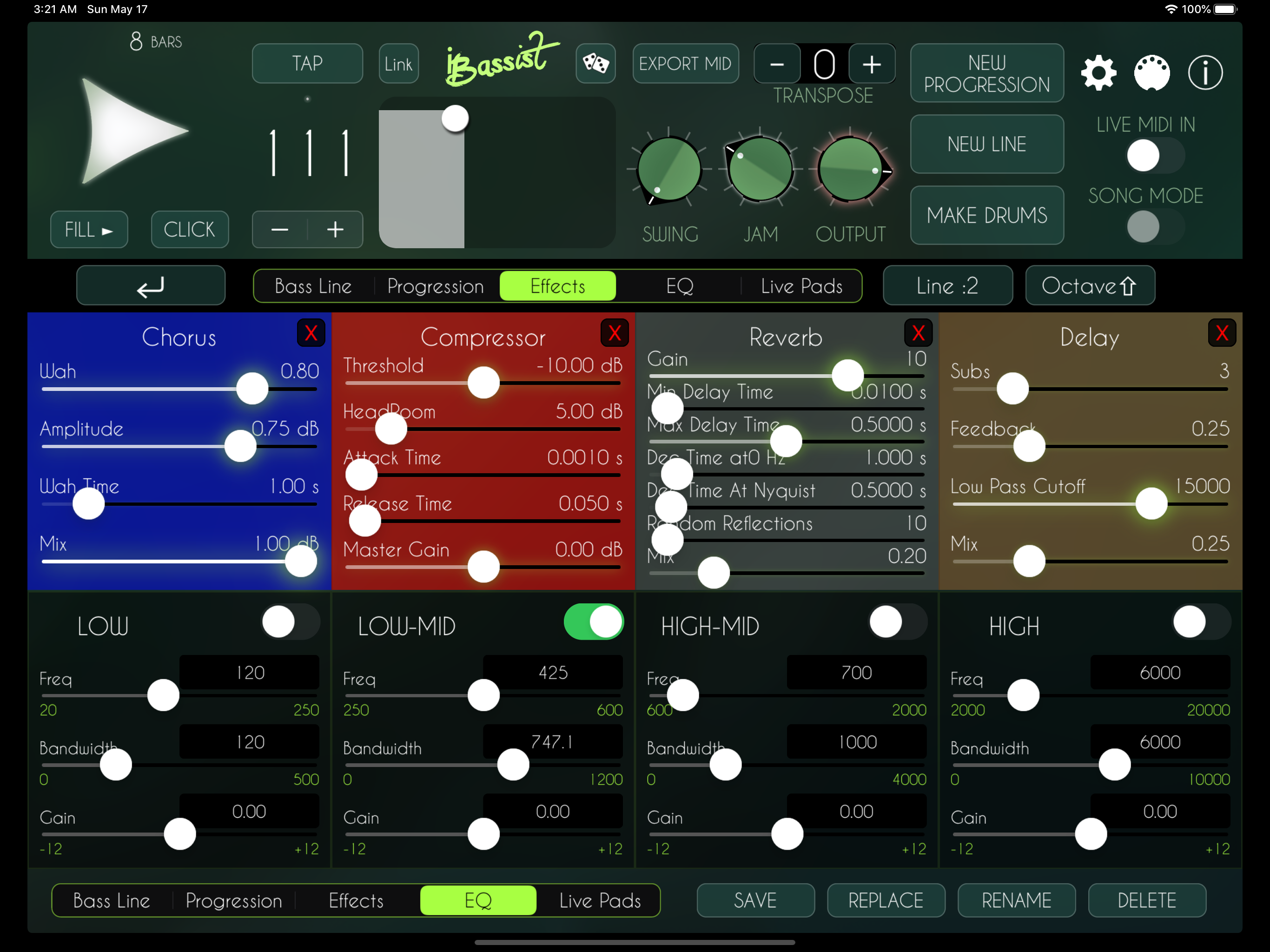The height and width of the screenshot is (952, 1270).
Task: Open the Line :2 selector
Action: 947,286
